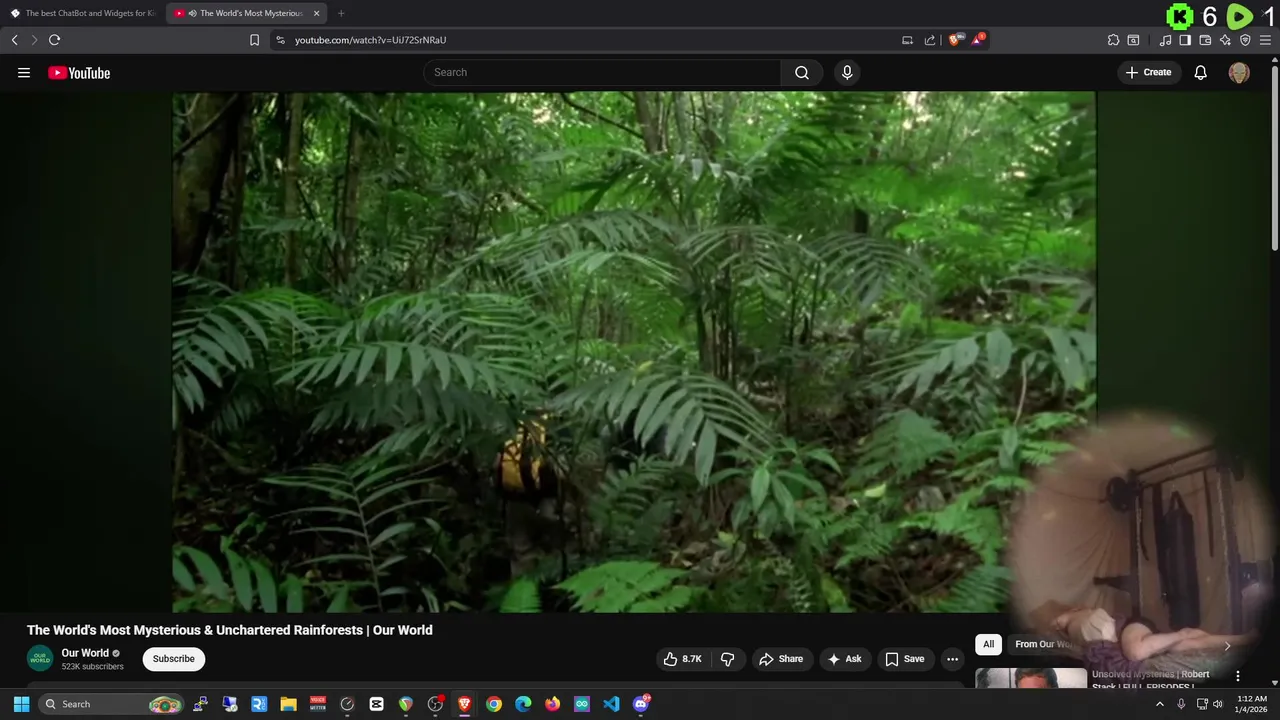The width and height of the screenshot is (1280, 720).
Task: View site information icon in address bar
Action: pos(280,40)
